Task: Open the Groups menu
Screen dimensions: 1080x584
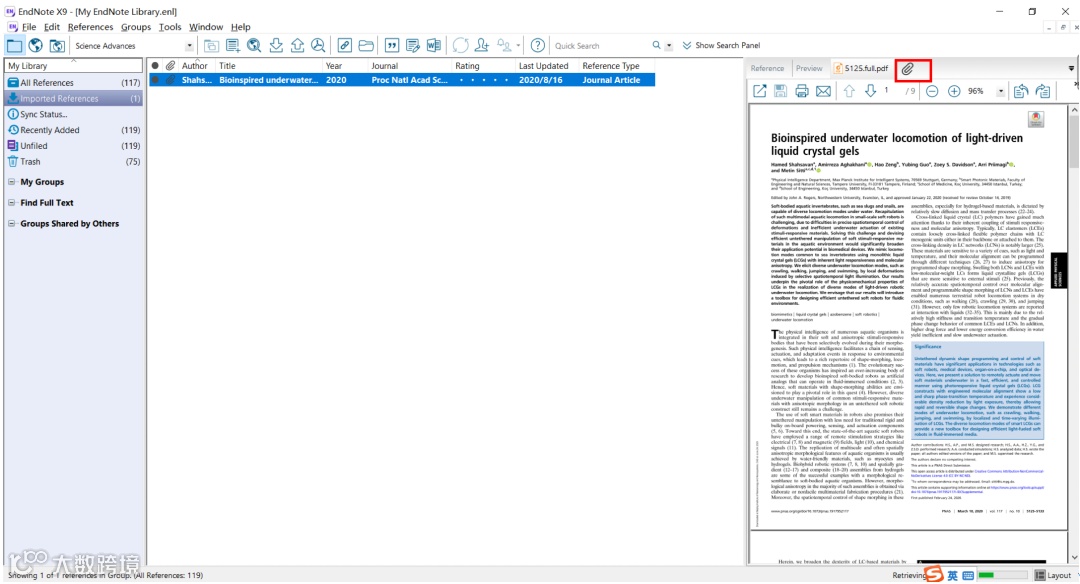Action: pos(136,27)
